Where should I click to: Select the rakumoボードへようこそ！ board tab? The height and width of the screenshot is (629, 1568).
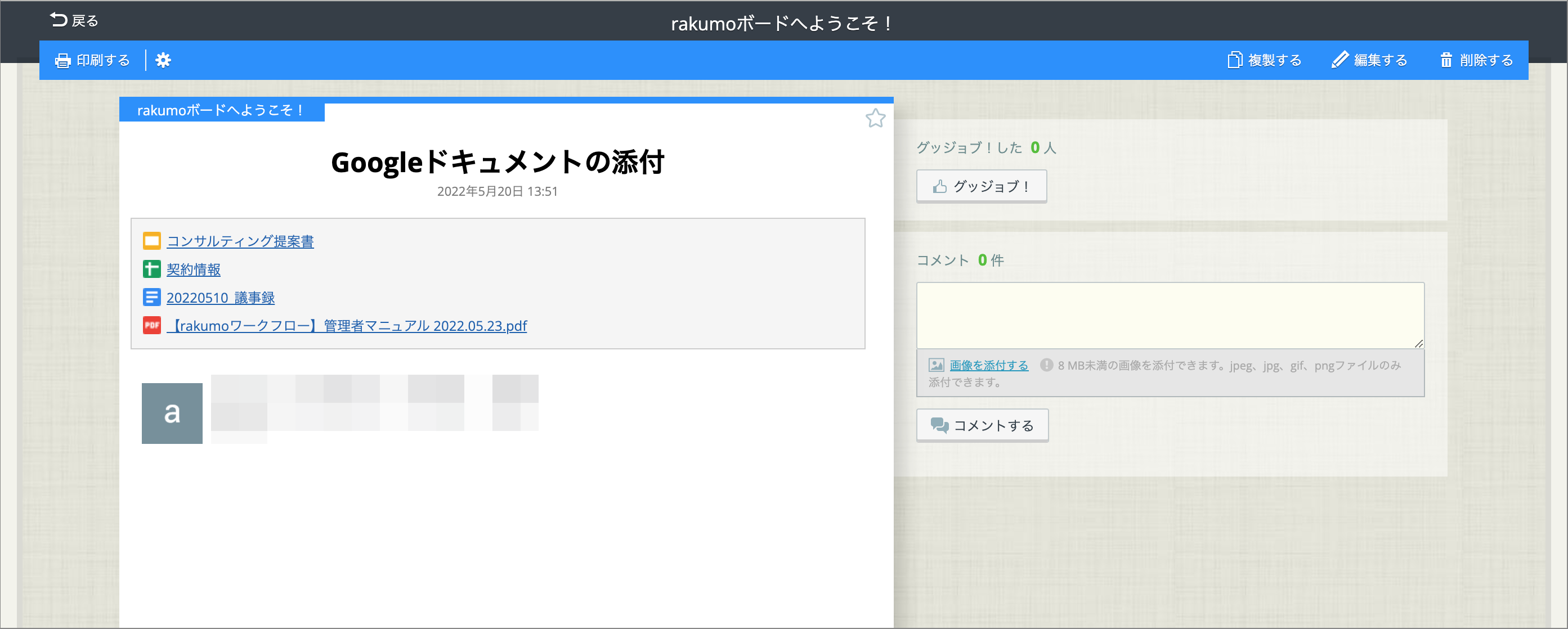pos(222,110)
